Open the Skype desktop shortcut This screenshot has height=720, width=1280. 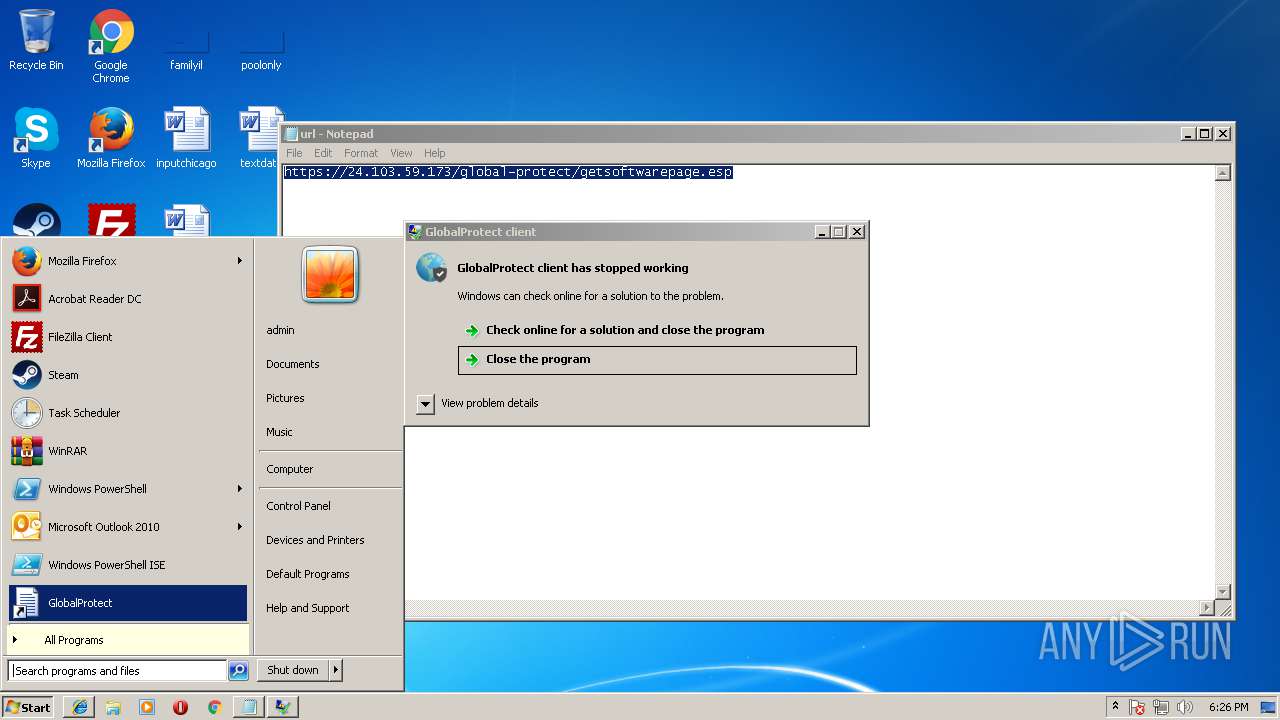click(x=36, y=138)
